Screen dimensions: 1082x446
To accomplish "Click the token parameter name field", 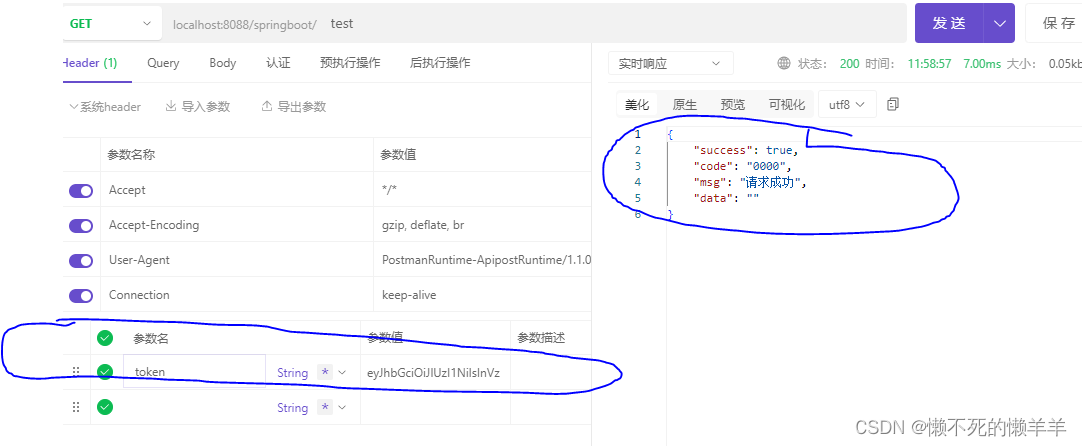I will pyautogui.click(x=195, y=372).
